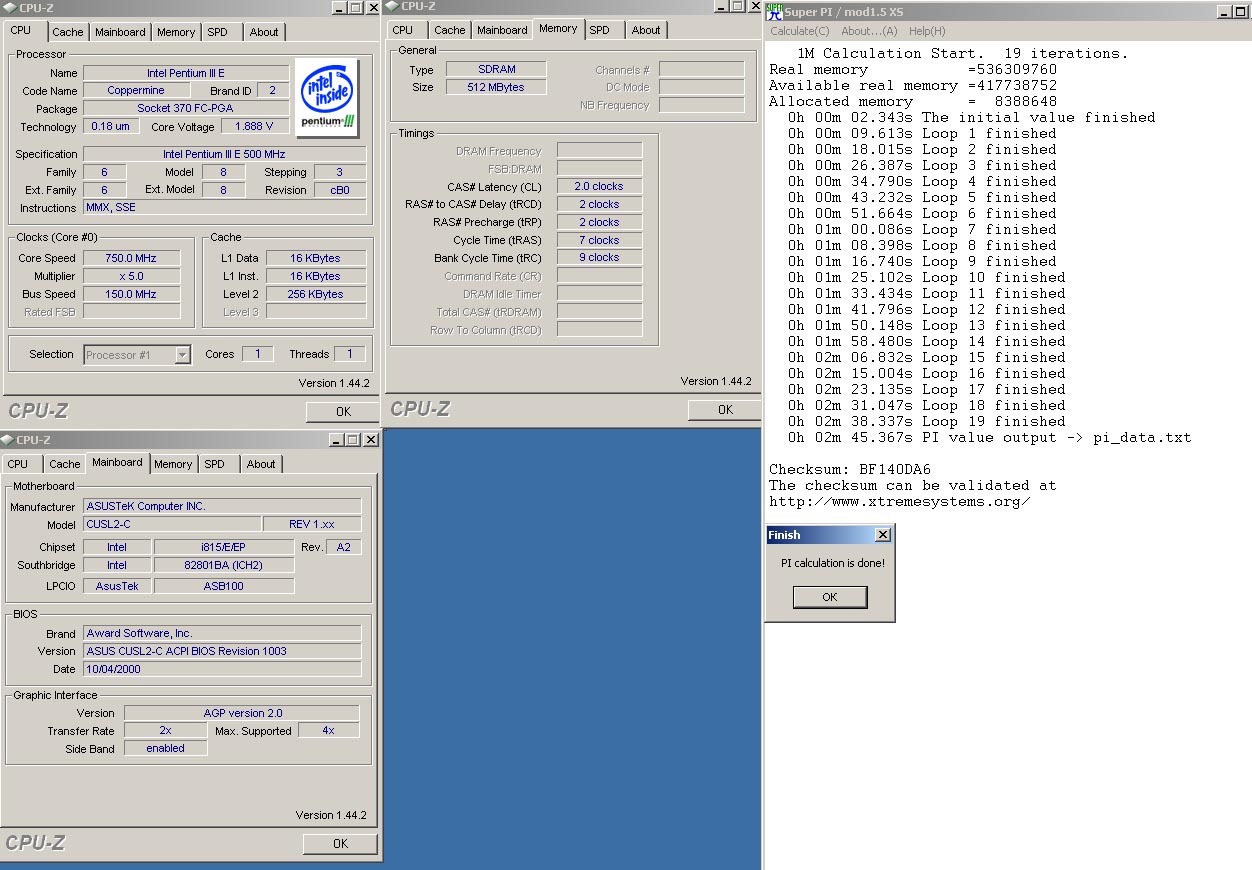Minimize the Mainboard CPU-Z window
1252x870 pixels.
coord(336,440)
